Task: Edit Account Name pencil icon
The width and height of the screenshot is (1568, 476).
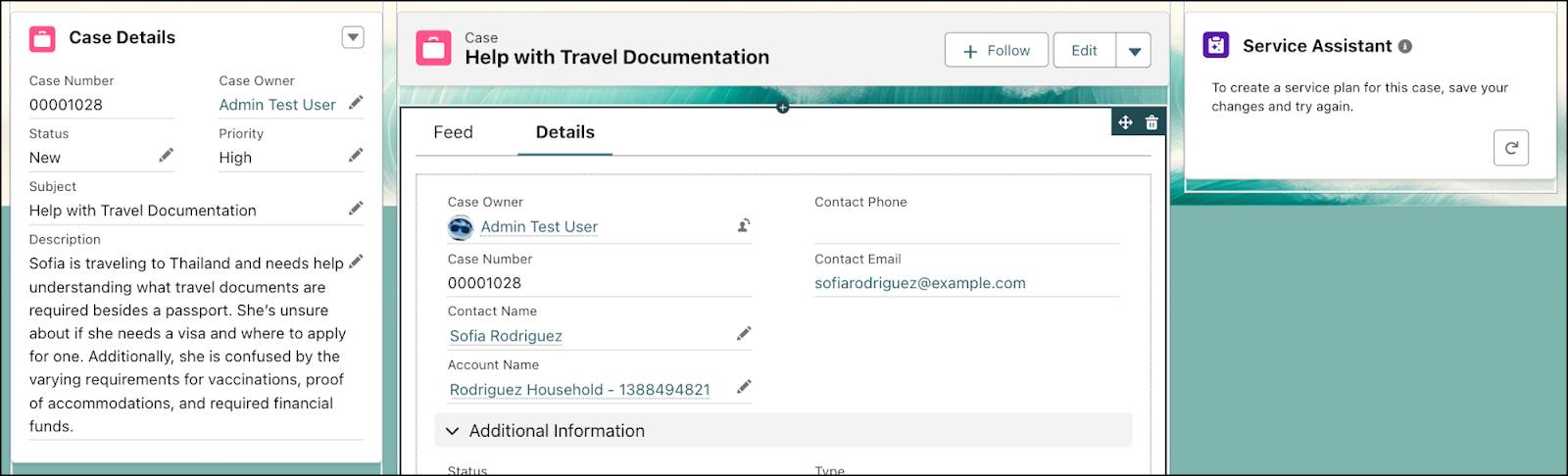Action: [744, 387]
